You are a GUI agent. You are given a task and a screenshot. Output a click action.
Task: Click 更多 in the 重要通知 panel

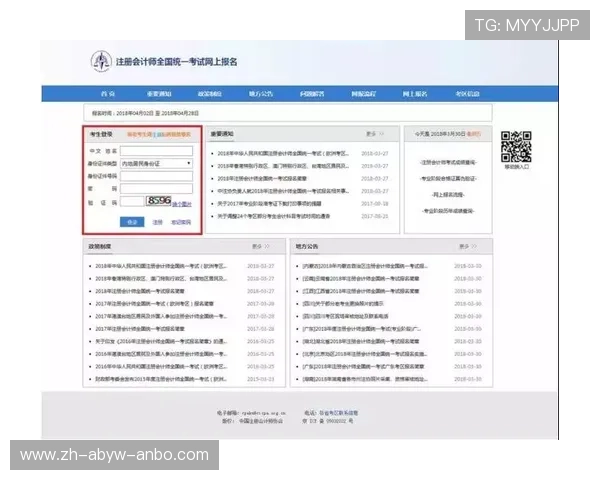(371, 133)
